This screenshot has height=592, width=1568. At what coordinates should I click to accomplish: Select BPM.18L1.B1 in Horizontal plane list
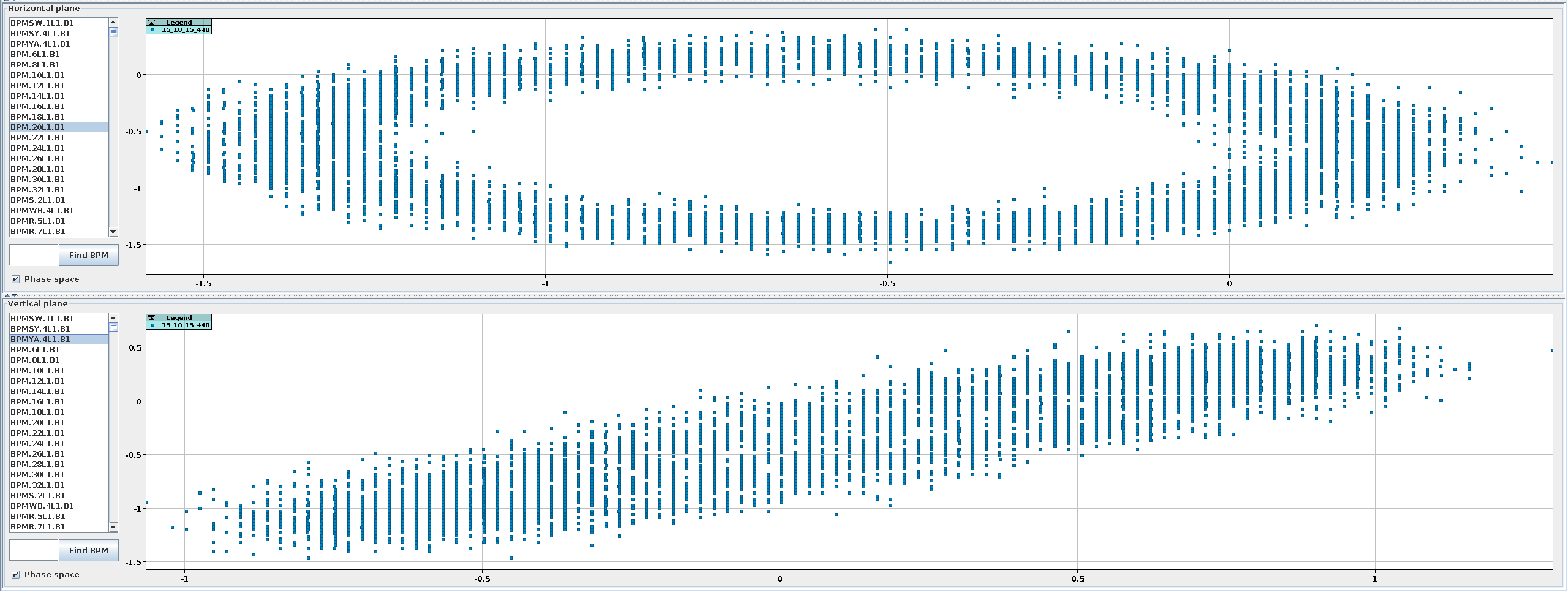pyautogui.click(x=59, y=116)
